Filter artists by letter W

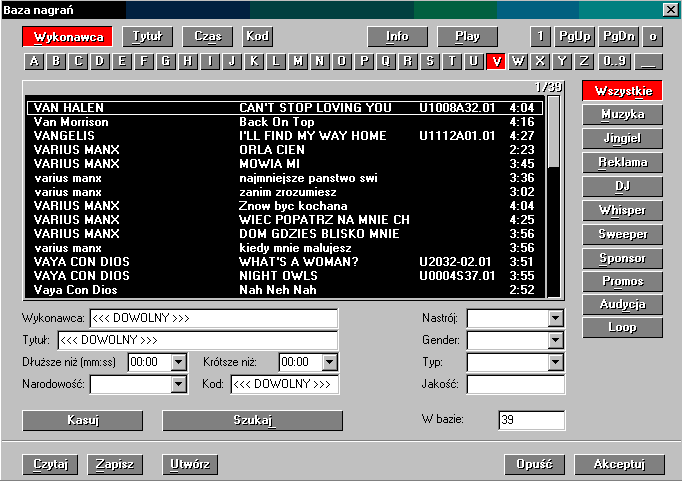coord(518,61)
